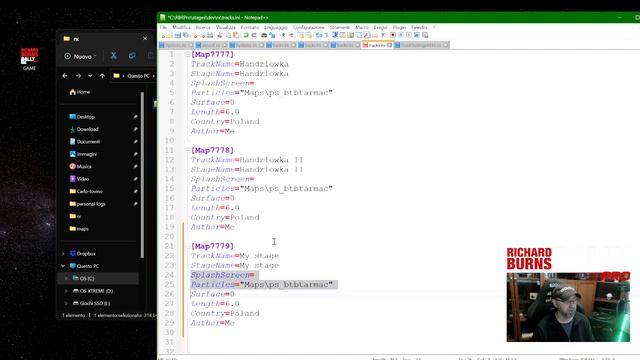Viewport: 640px width, 360px height.
Task: Expand the OS XTREME (D:) drive node
Action: pyautogui.click(x=66, y=291)
